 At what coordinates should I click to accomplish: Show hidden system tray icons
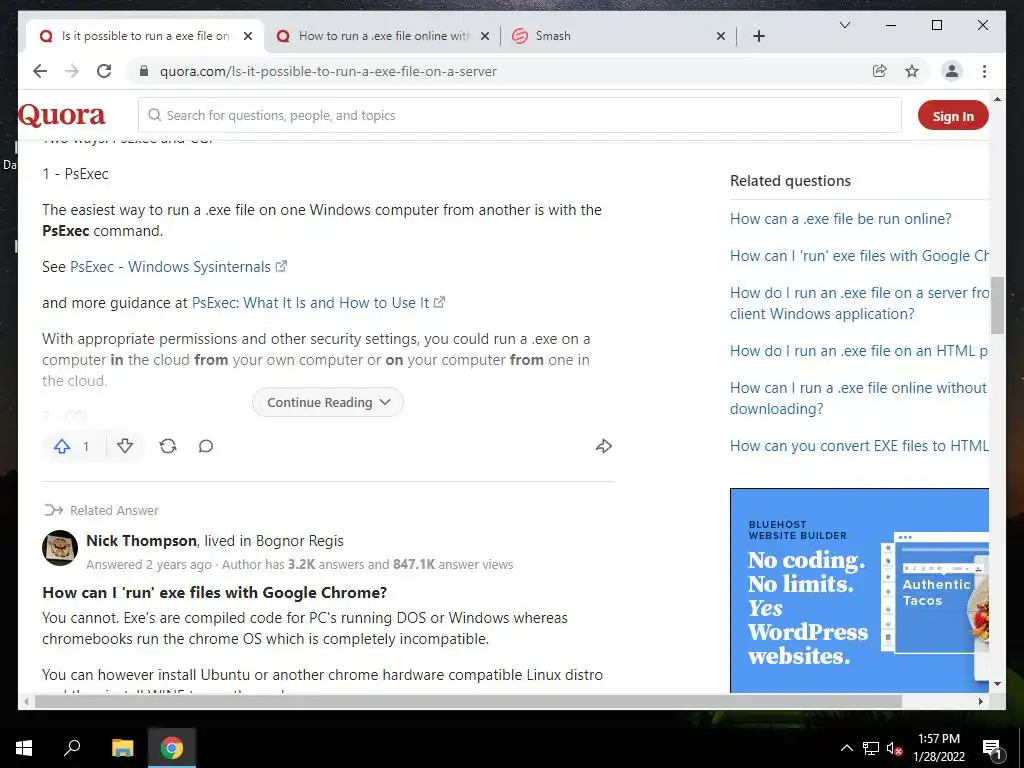846,748
